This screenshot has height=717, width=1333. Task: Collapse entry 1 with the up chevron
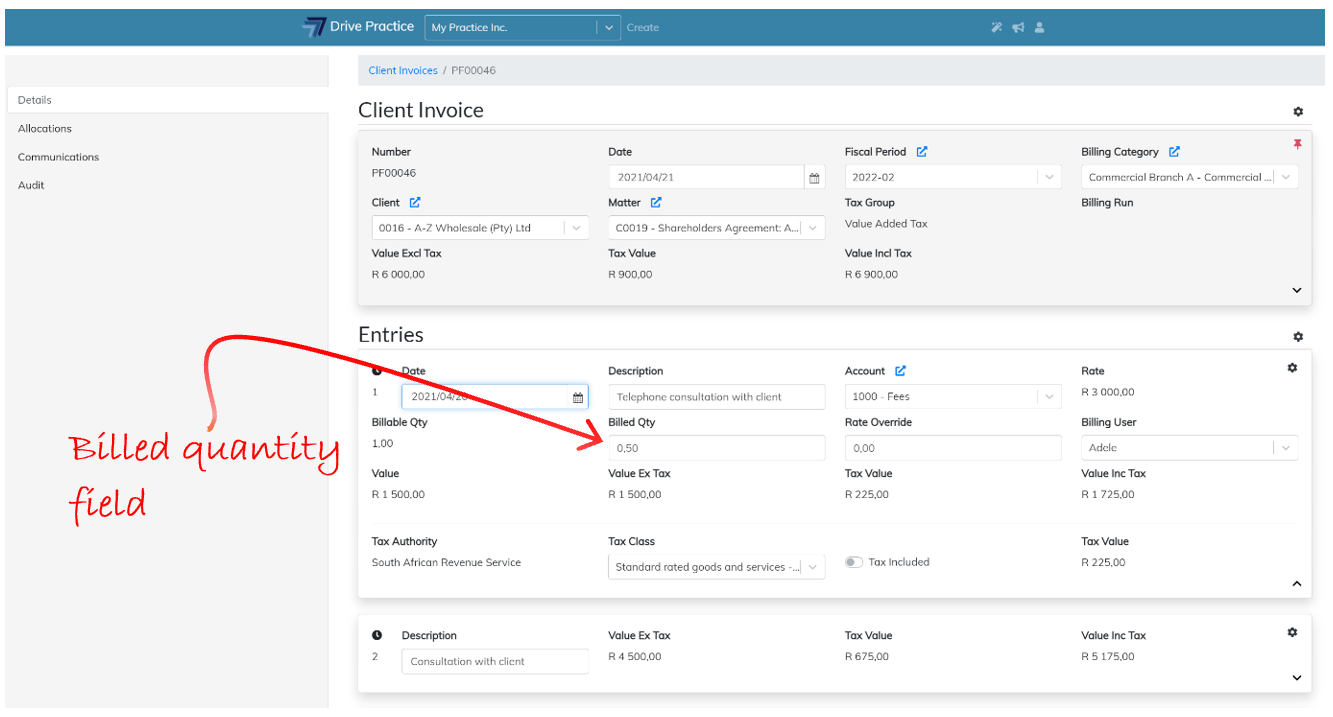pyautogui.click(x=1297, y=584)
